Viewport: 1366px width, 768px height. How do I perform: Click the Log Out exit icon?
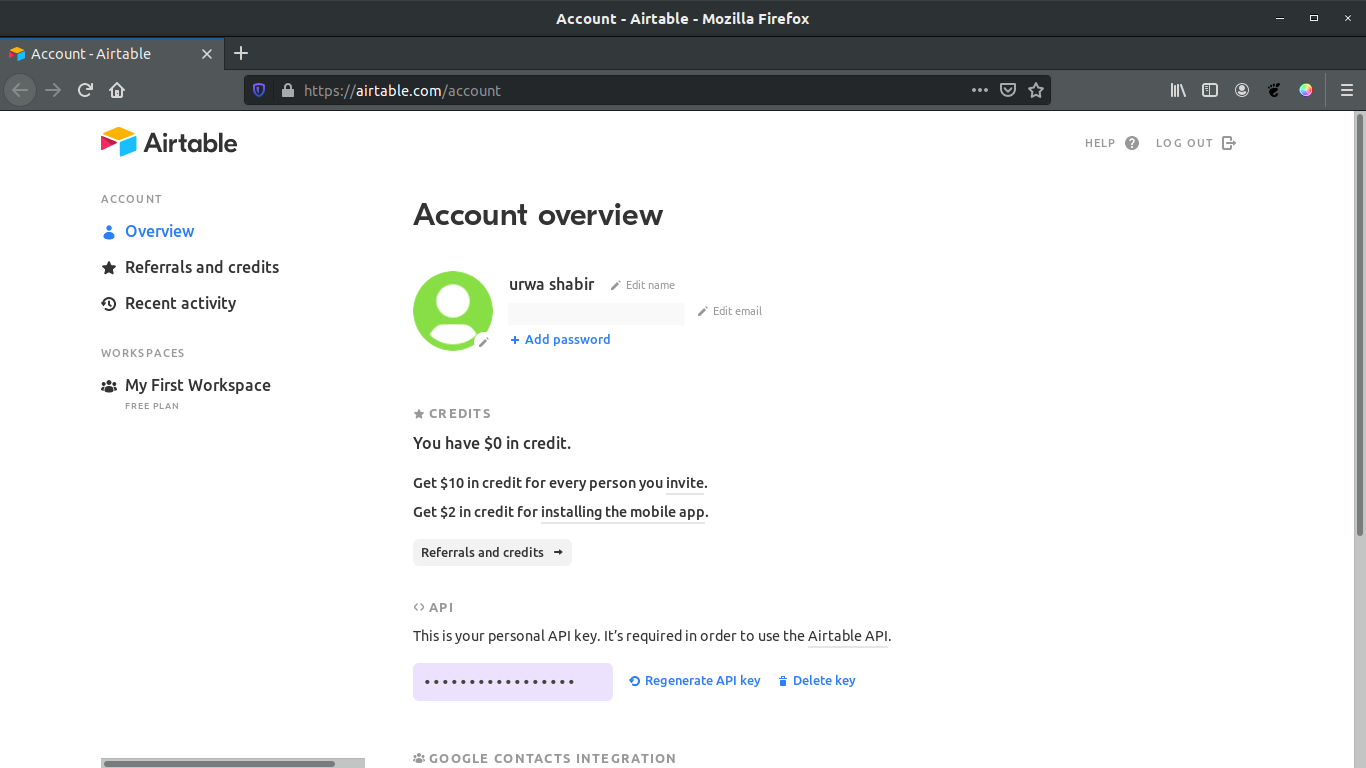(1229, 143)
